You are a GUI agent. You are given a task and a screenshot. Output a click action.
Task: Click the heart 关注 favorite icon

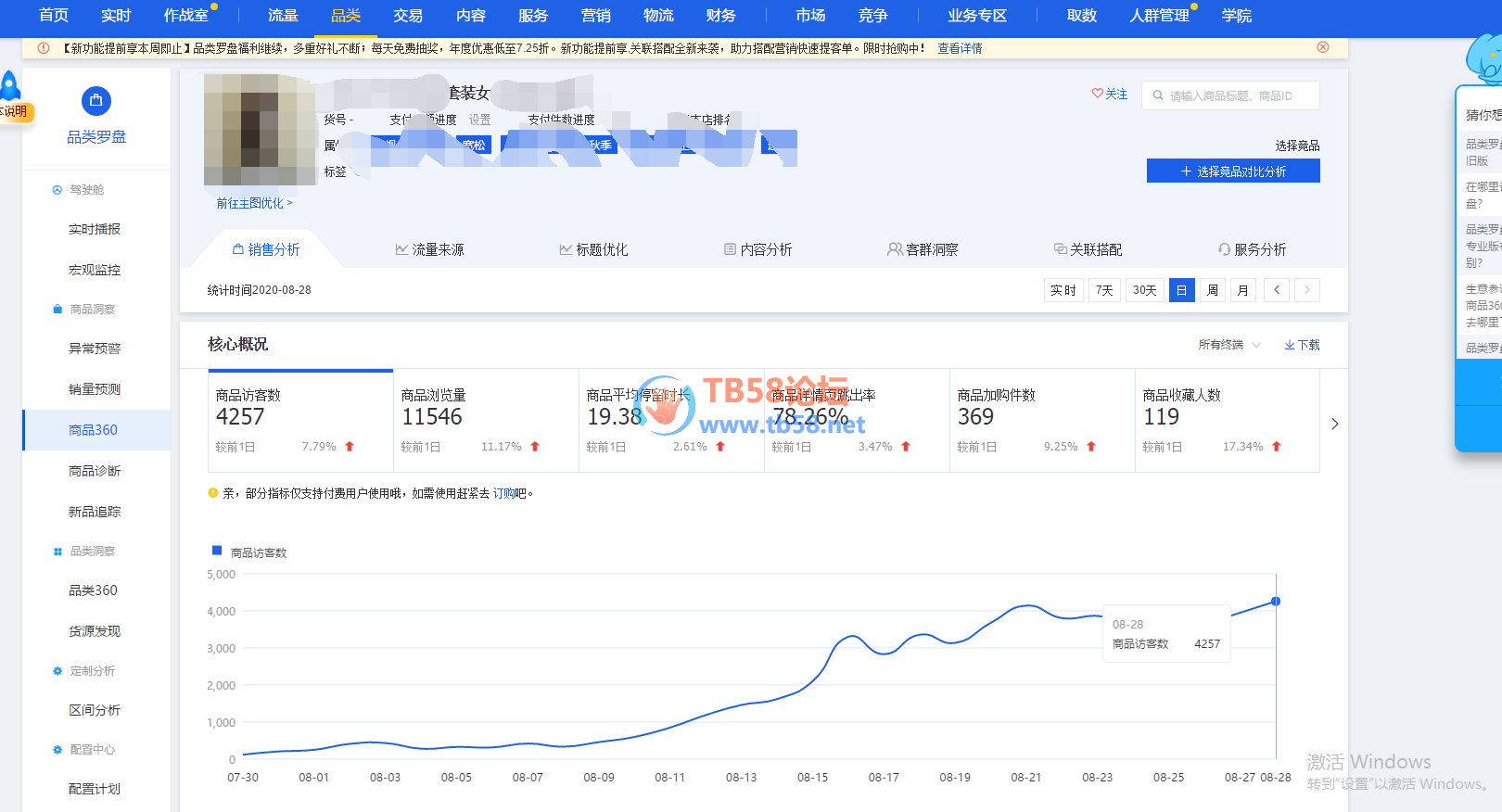pyautogui.click(x=1098, y=94)
